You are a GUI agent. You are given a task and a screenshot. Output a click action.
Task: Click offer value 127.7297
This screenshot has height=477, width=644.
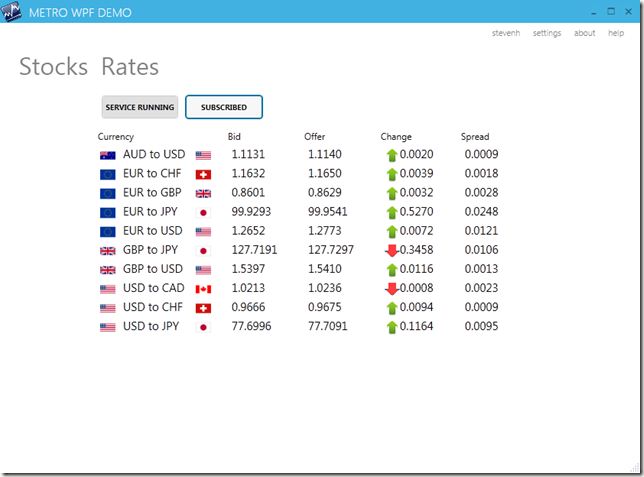(331, 250)
